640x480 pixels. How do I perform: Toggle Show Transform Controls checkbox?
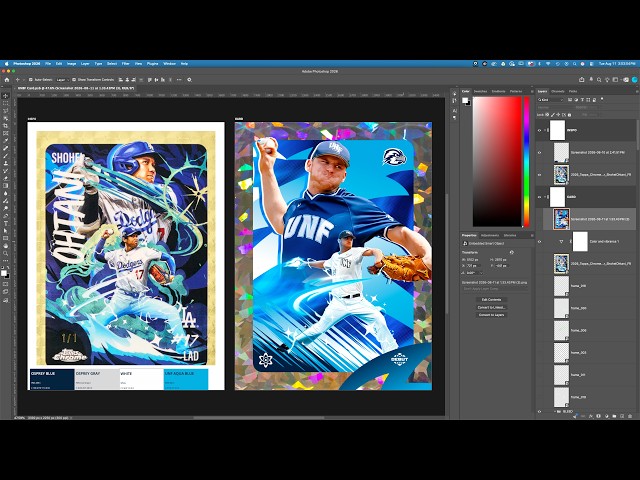[74, 80]
